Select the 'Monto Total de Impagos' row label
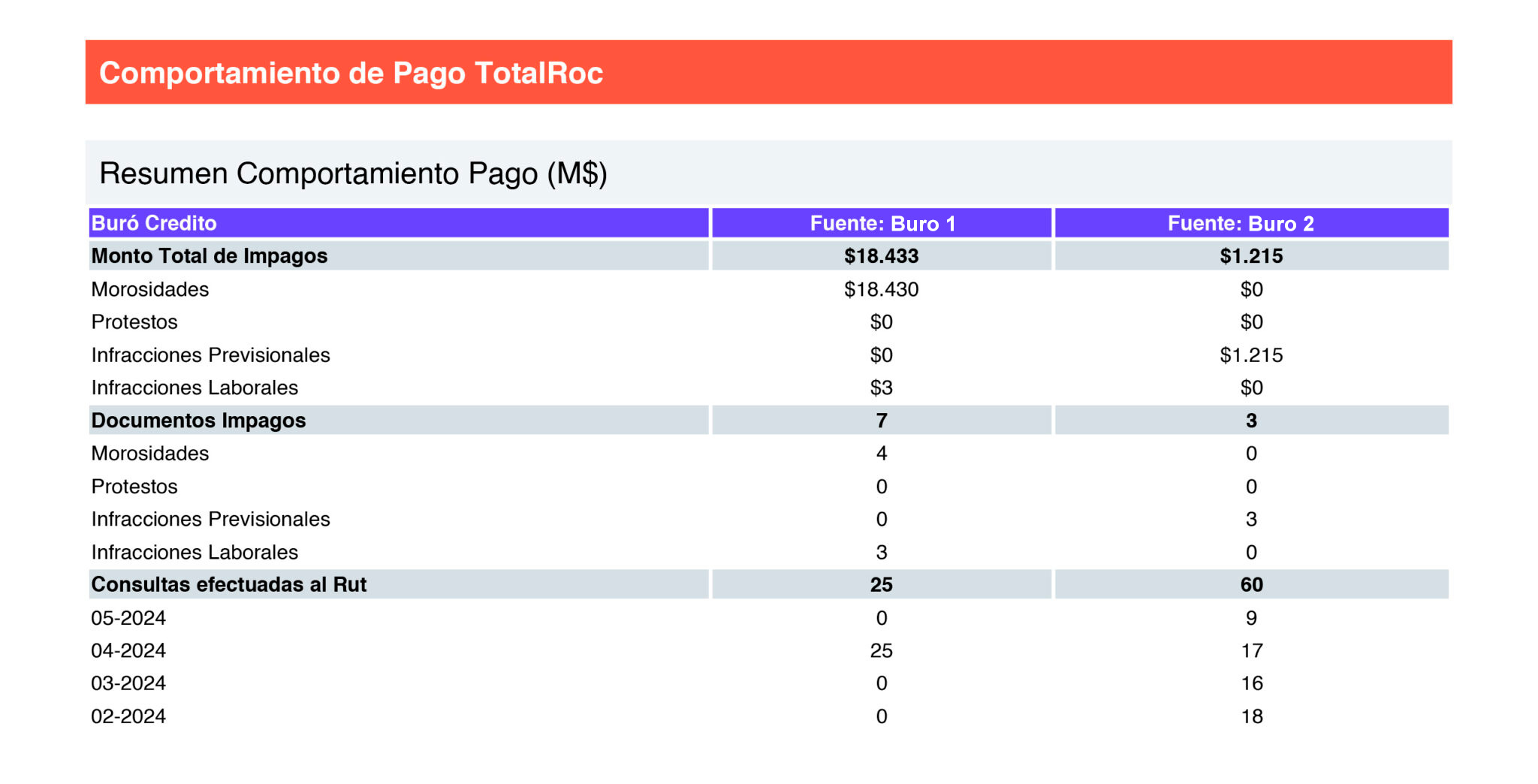This screenshot has height=784, width=1538. point(210,256)
